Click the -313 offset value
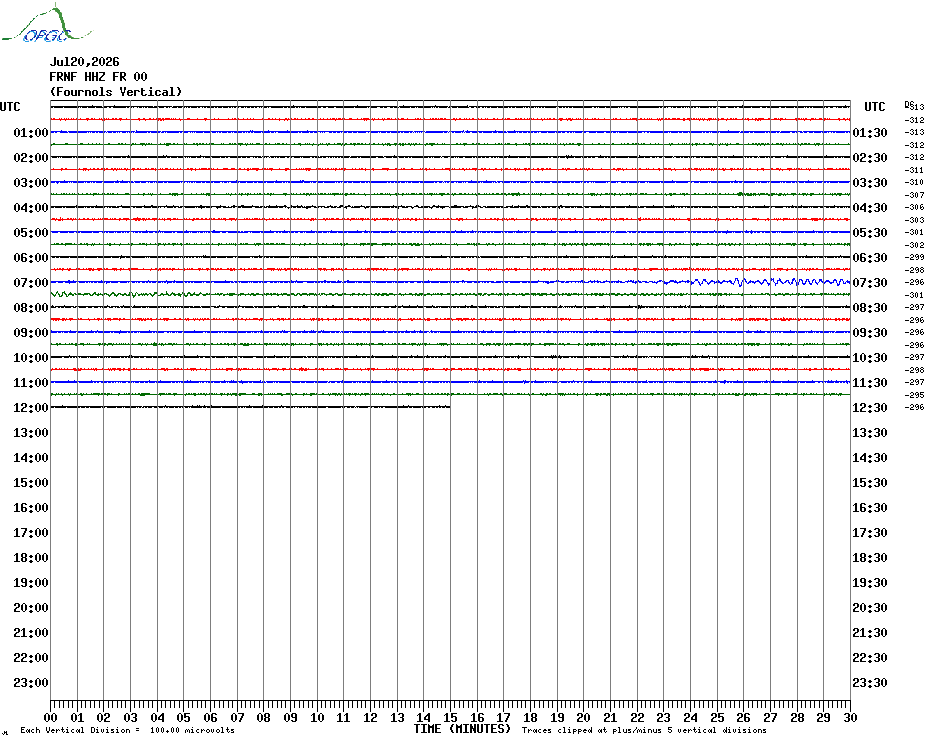 pos(915,132)
